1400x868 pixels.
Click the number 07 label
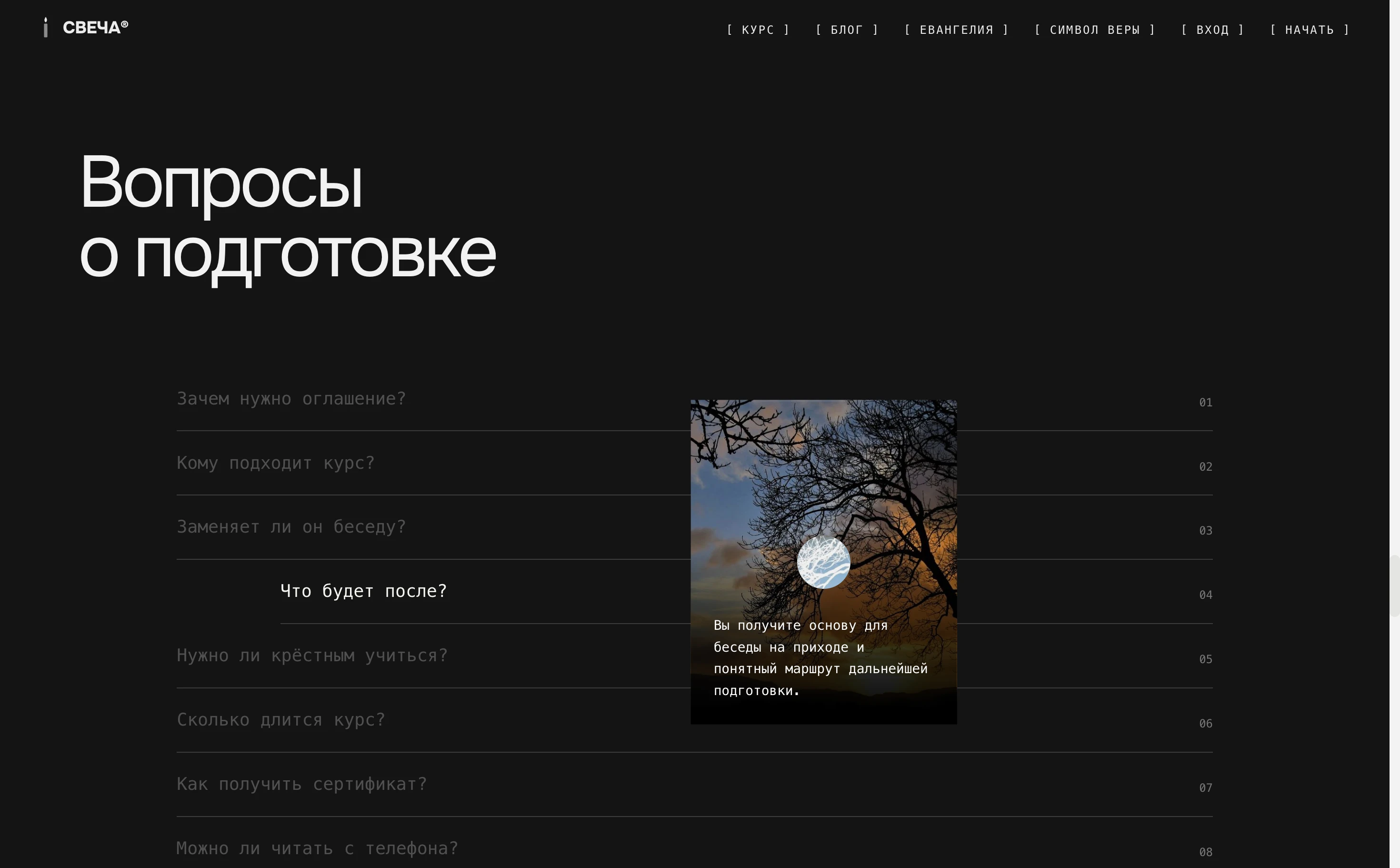(1206, 787)
